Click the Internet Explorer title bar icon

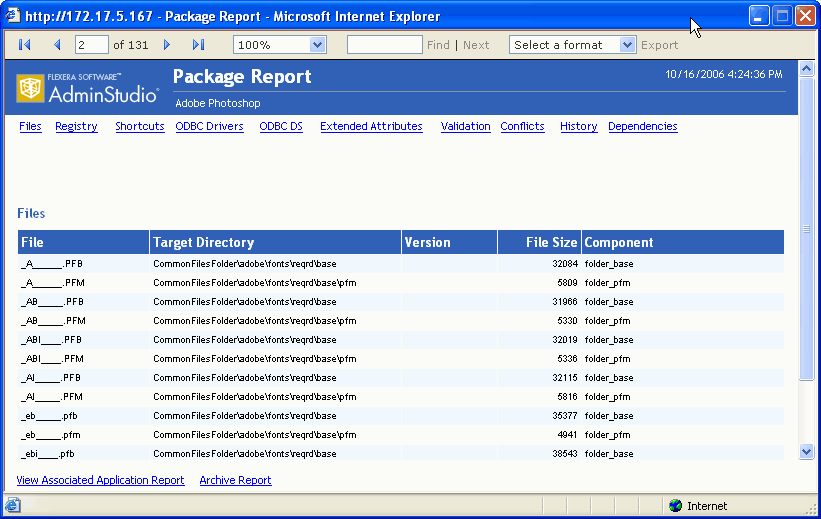pyautogui.click(x=13, y=16)
